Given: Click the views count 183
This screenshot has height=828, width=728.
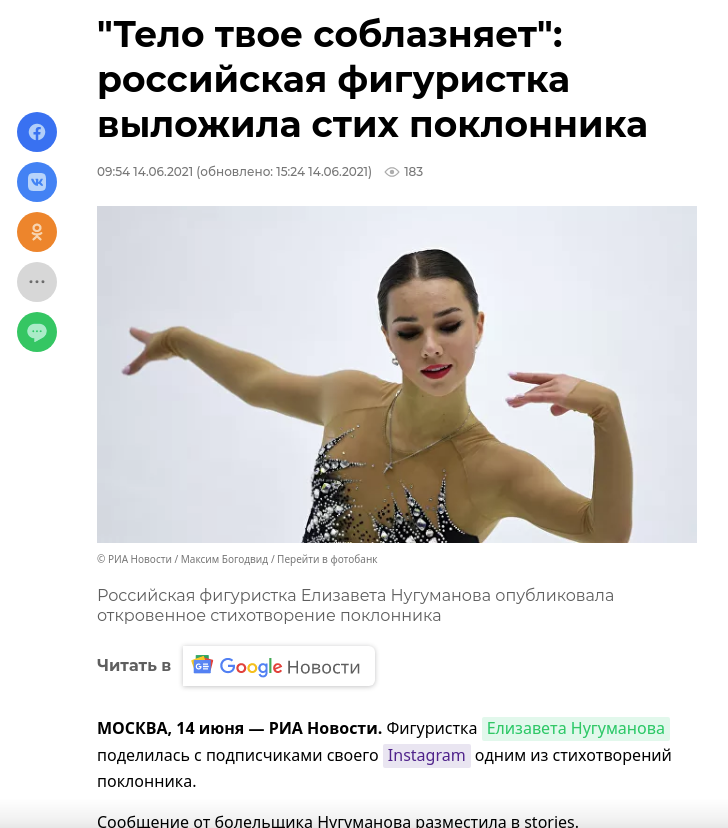Looking at the screenshot, I should click(413, 172).
